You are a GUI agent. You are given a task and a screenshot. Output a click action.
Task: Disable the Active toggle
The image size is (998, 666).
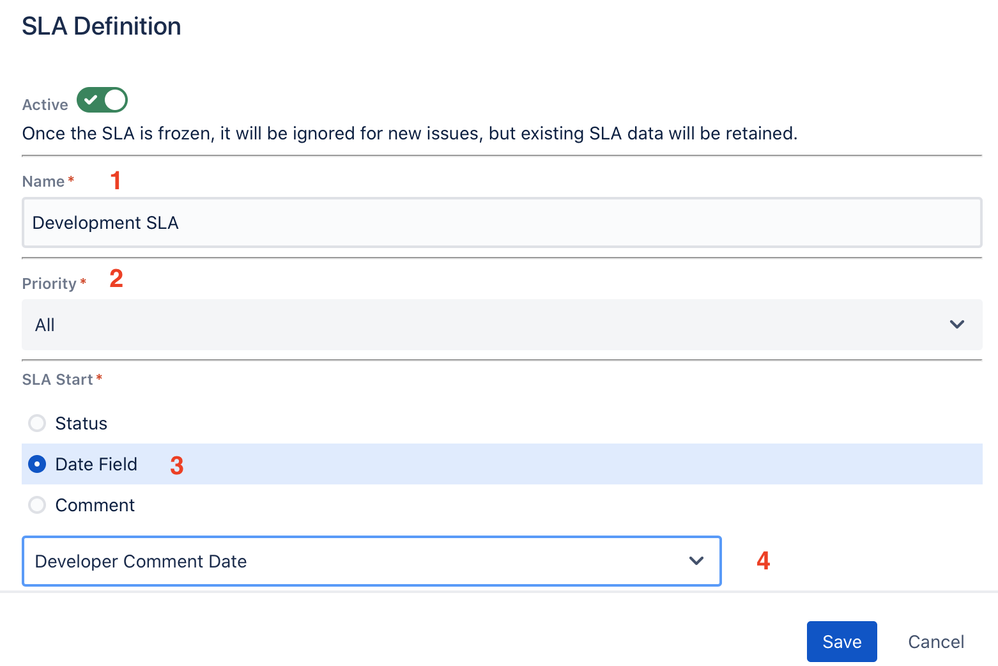click(100, 100)
